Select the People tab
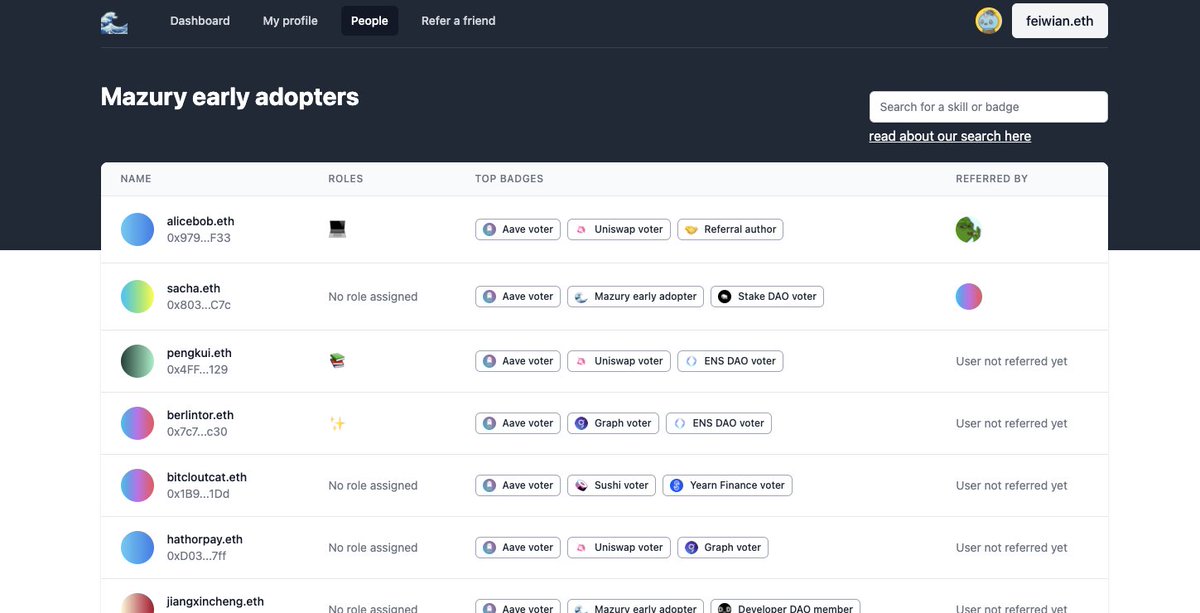 click(369, 21)
